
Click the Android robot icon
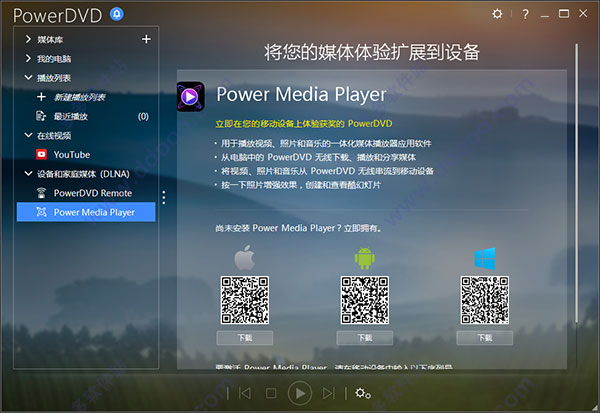click(x=365, y=258)
